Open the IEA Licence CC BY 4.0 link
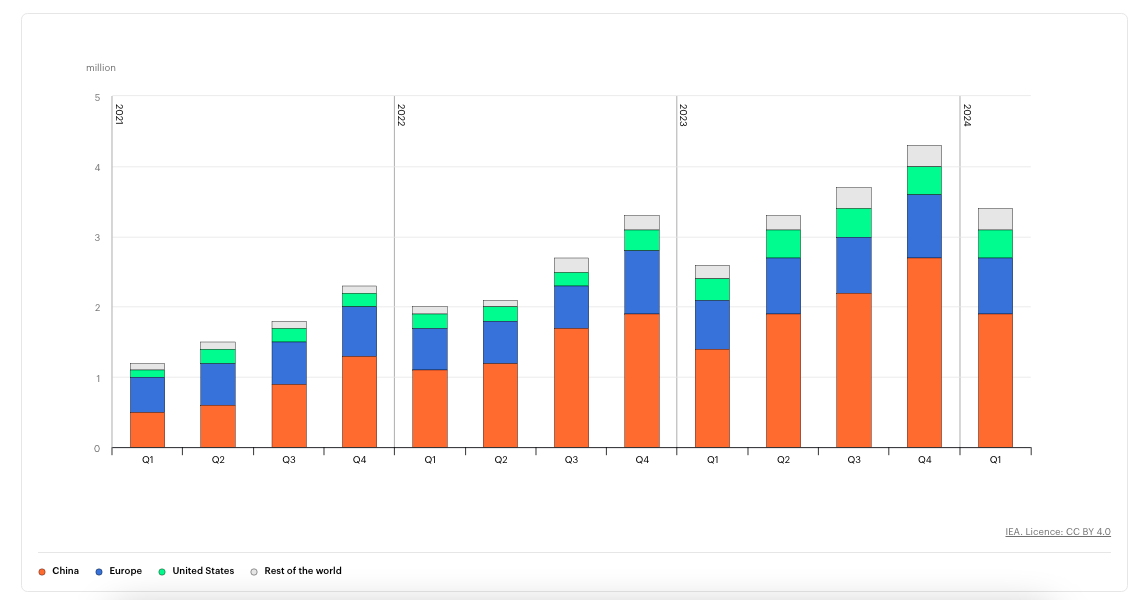1147x600 pixels. pyautogui.click(x=1058, y=532)
